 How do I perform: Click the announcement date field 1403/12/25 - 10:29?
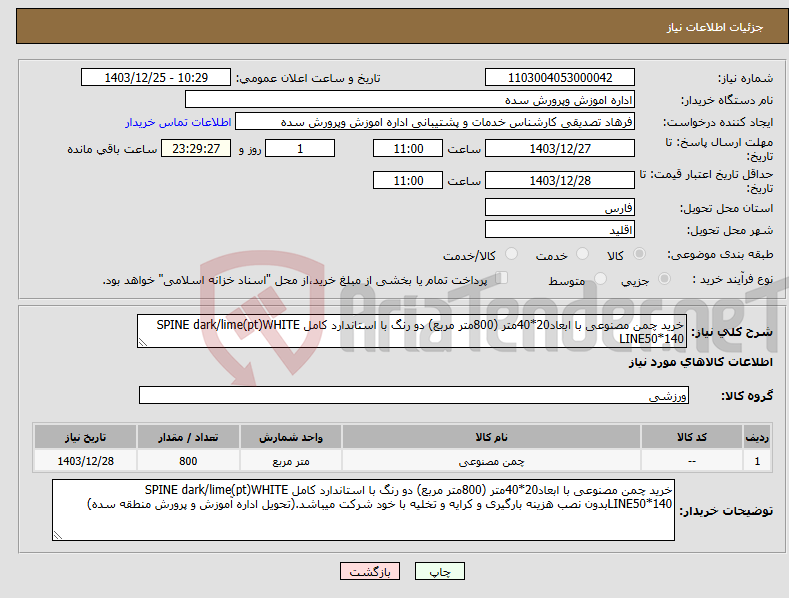coord(156,78)
